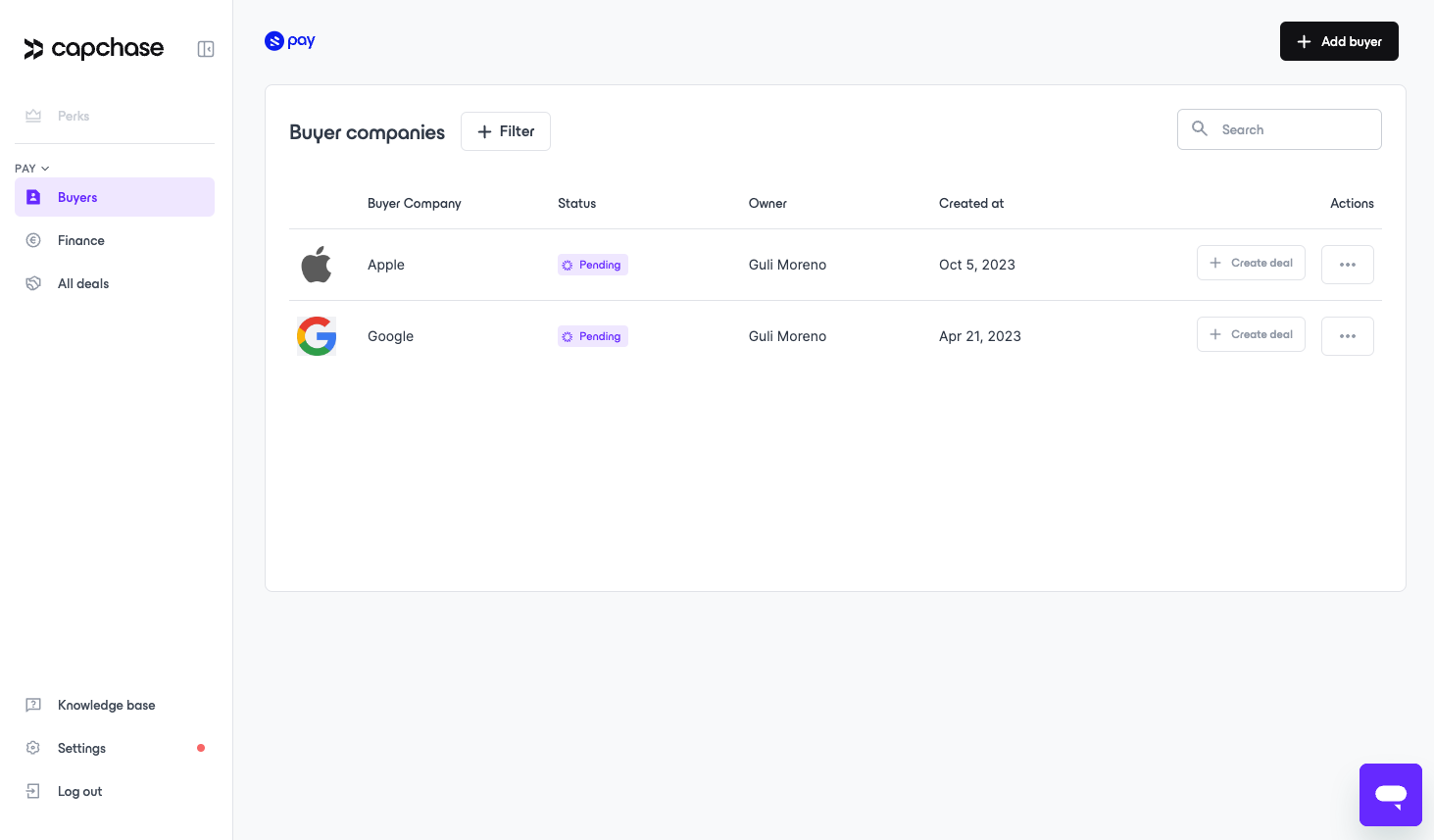This screenshot has width=1434, height=840.
Task: Click the Buyer companies heading
Action: pyautogui.click(x=367, y=132)
